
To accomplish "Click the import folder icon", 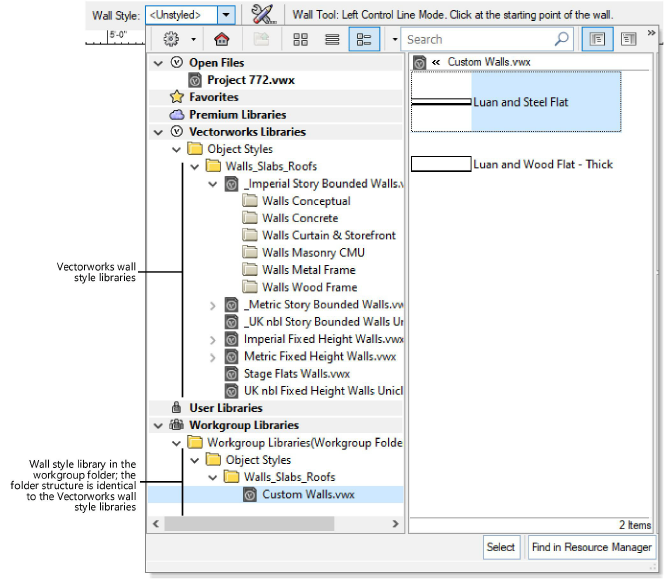I will tap(261, 39).
